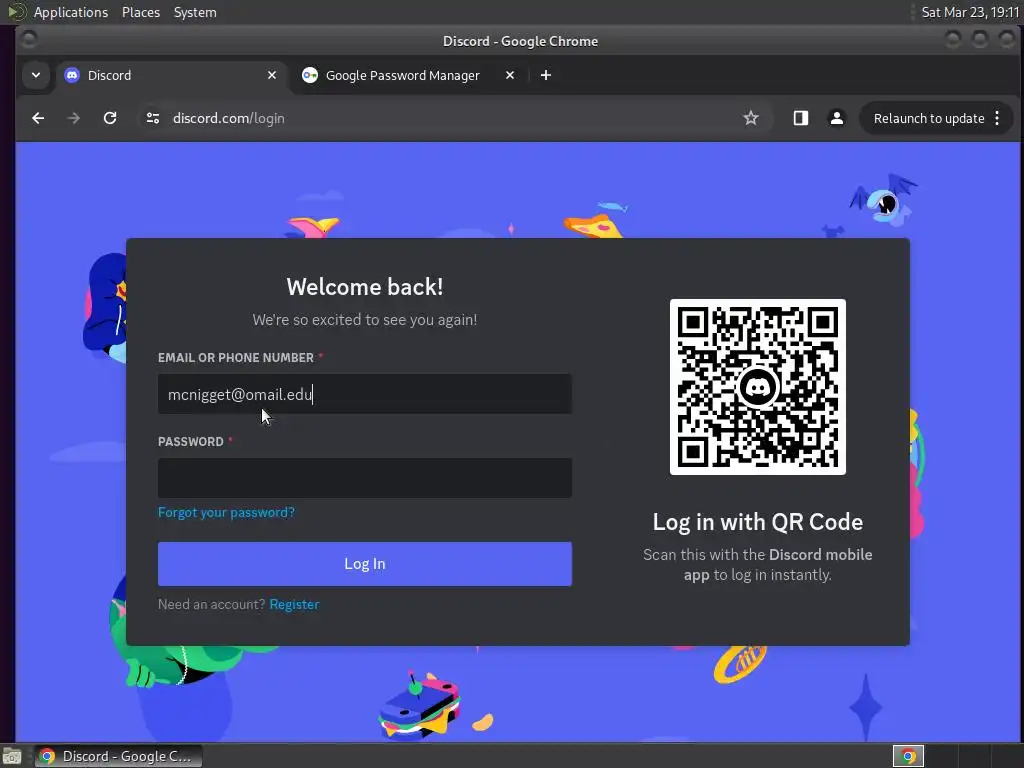Click the Welcome back! heading
The width and height of the screenshot is (1024, 768).
pos(364,287)
